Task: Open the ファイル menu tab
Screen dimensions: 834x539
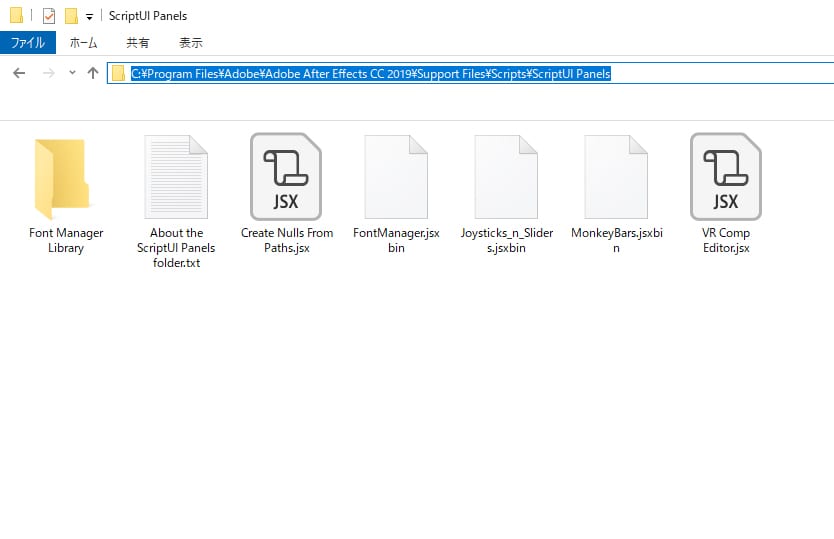Action: point(28,43)
